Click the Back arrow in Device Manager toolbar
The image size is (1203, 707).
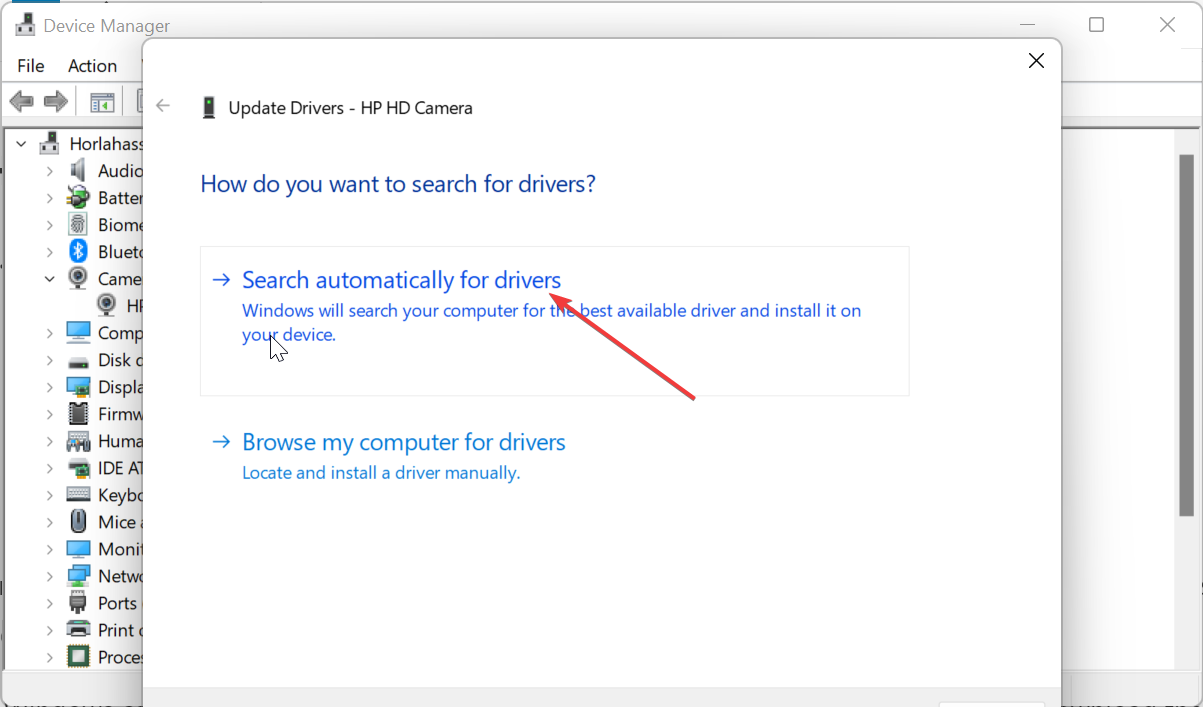coord(22,101)
